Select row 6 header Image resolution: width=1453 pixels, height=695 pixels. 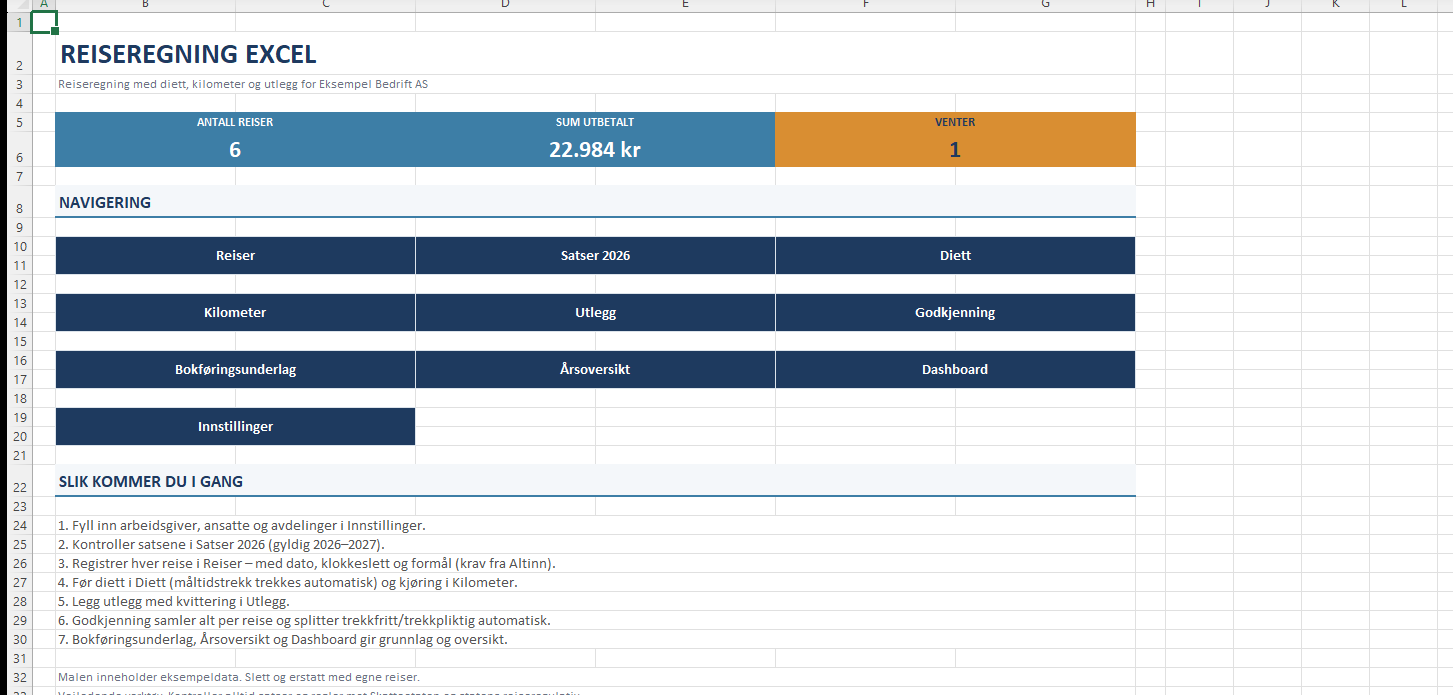(x=18, y=150)
